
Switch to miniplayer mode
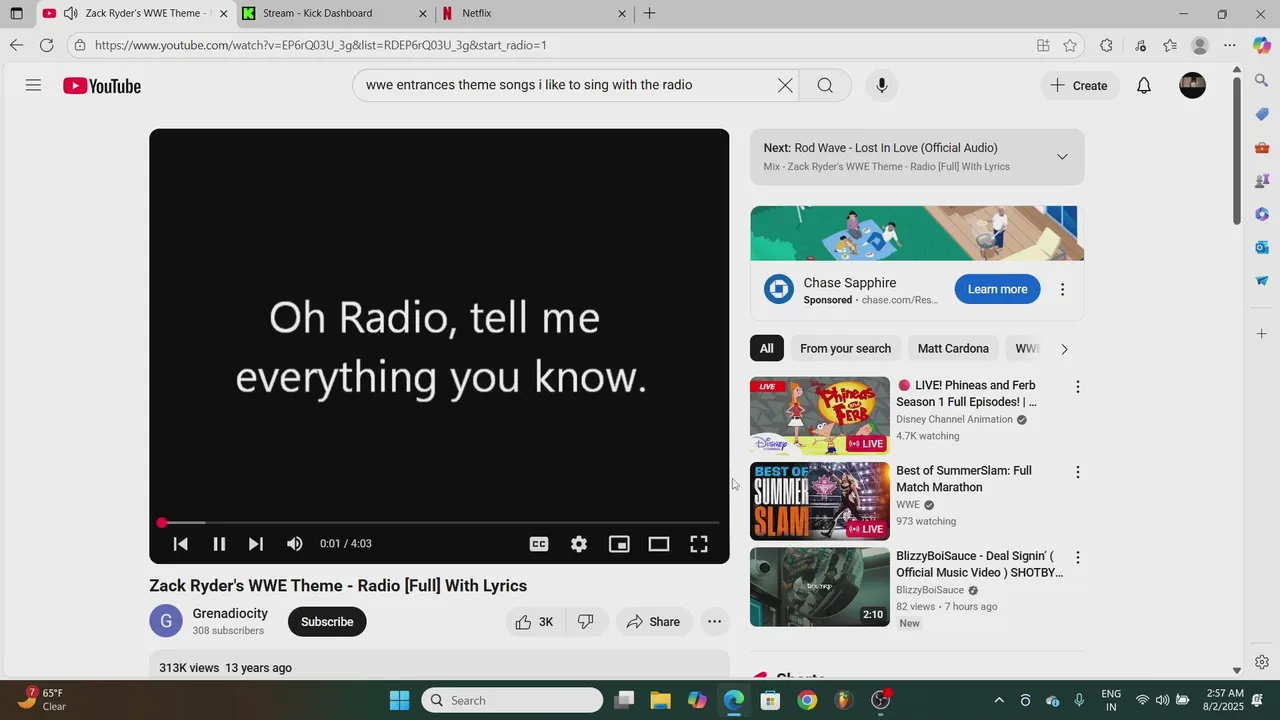(619, 544)
